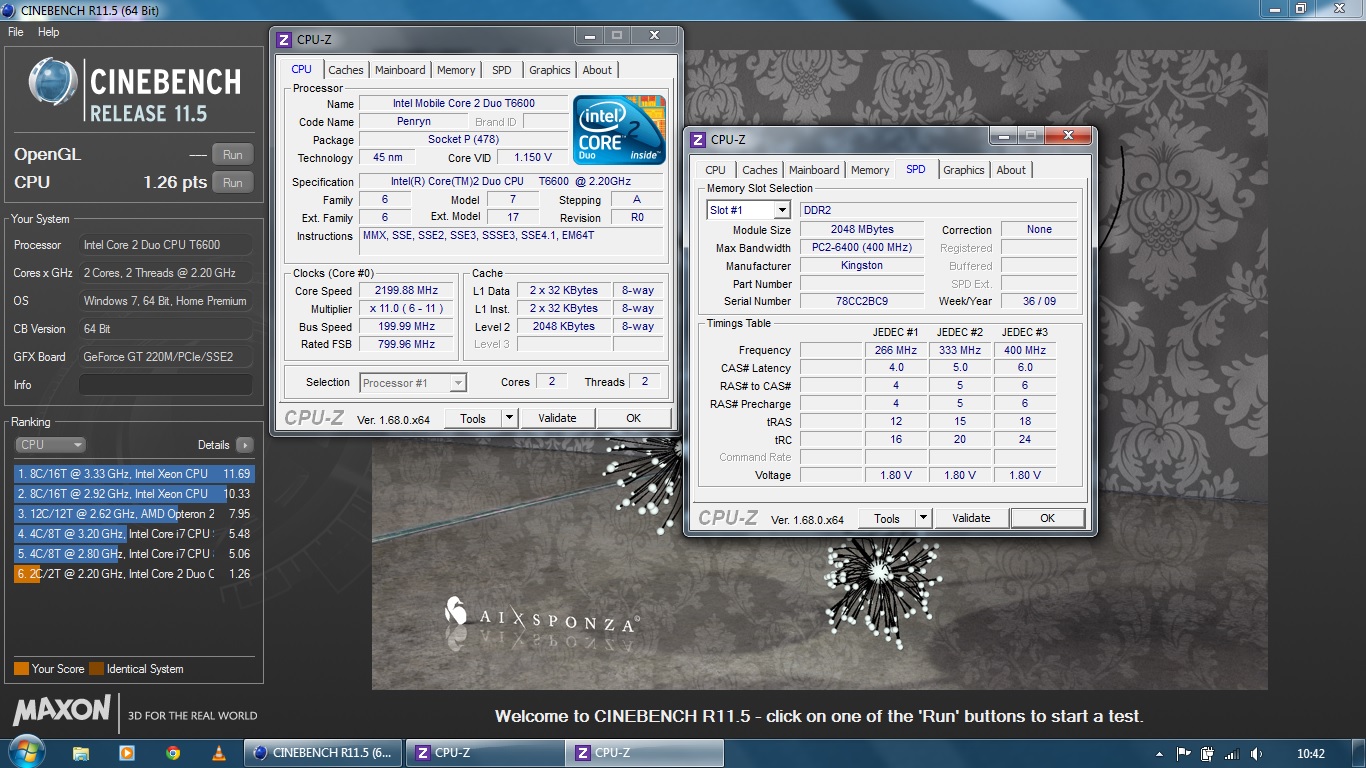The height and width of the screenshot is (768, 1366).
Task: Open the Cinebench Help menu
Action: tap(49, 32)
